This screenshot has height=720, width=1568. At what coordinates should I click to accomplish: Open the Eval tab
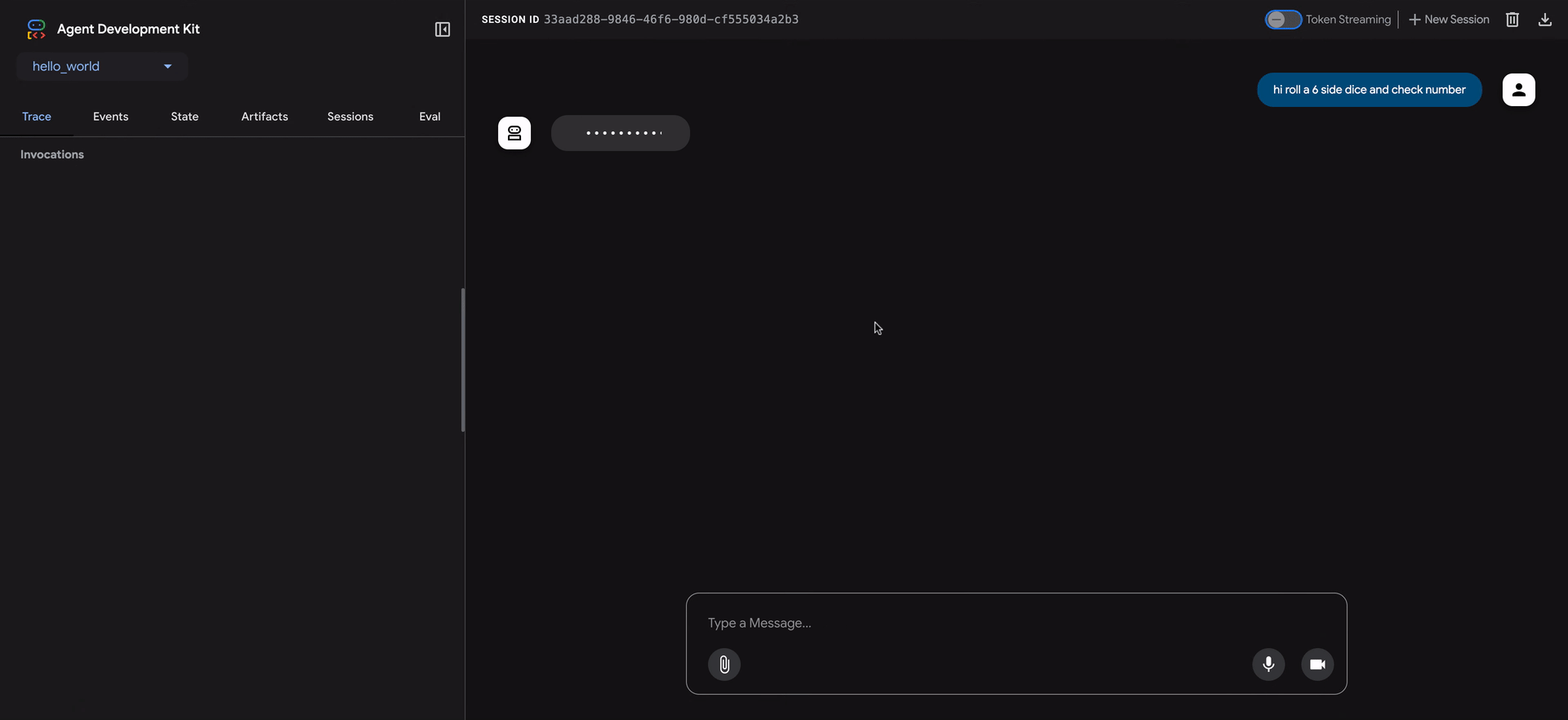coord(430,117)
